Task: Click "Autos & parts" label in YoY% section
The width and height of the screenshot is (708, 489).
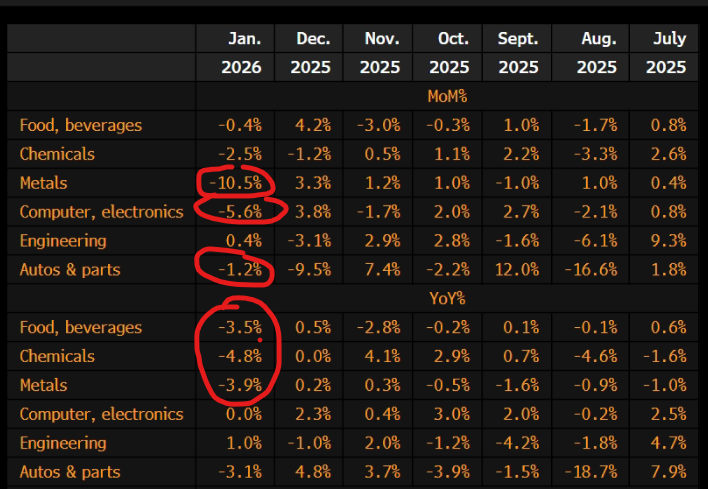Action: click(x=70, y=472)
